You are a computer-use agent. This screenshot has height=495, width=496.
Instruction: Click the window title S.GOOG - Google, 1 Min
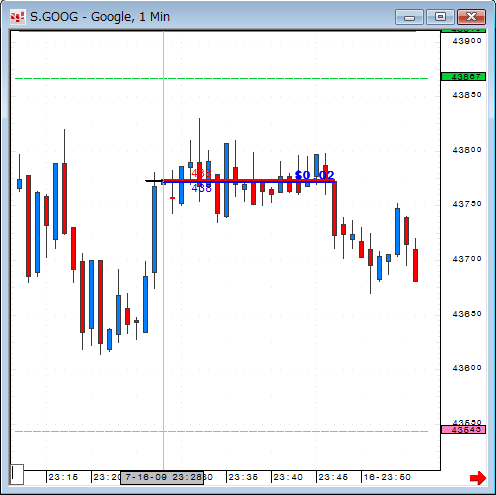100,17
